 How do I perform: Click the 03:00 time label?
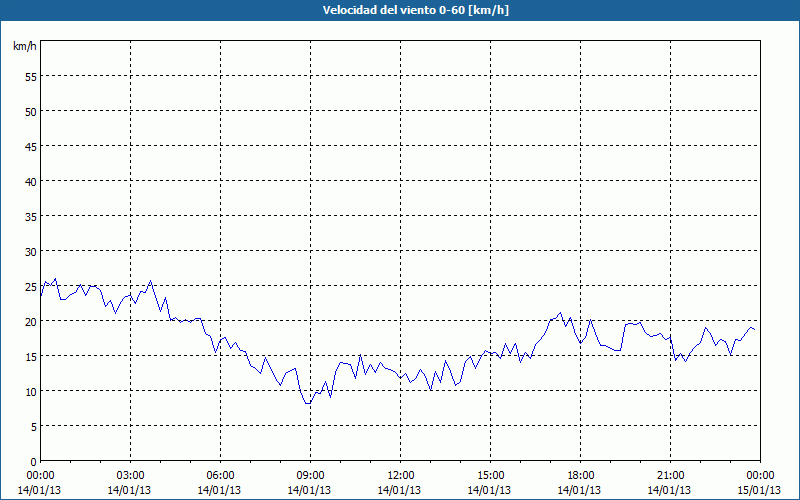131,476
